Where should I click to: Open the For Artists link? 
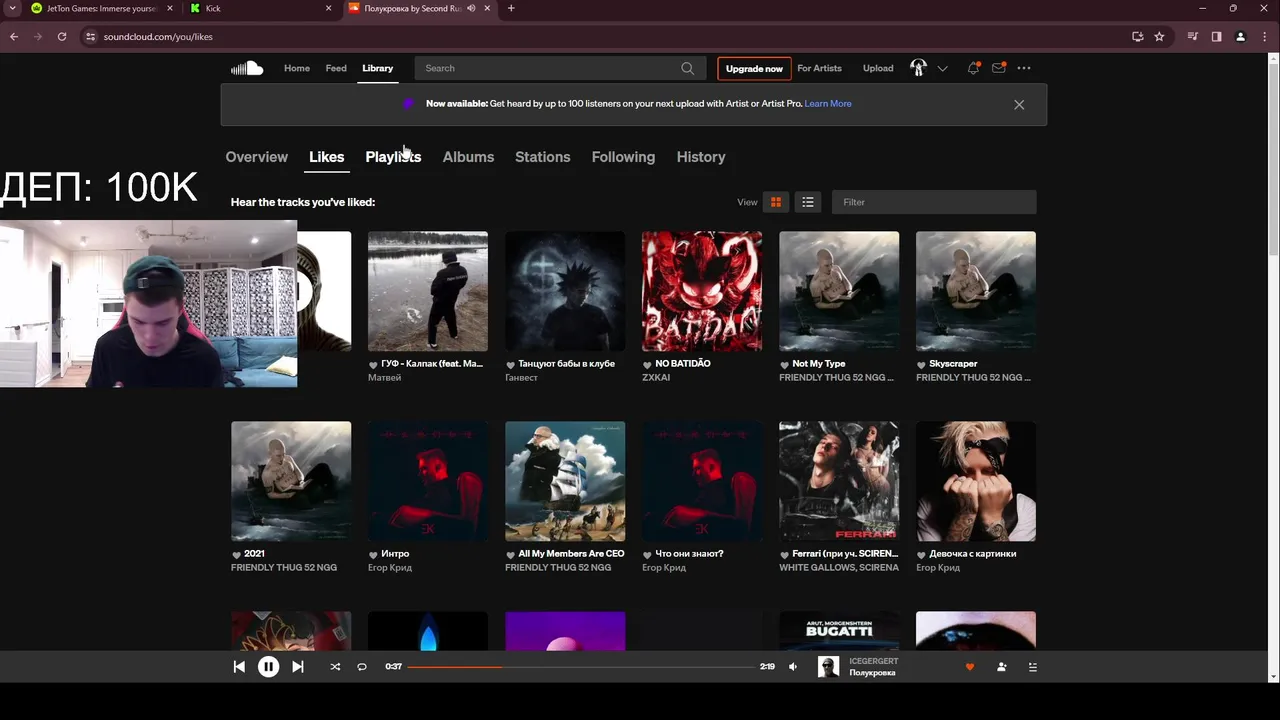coord(819,68)
